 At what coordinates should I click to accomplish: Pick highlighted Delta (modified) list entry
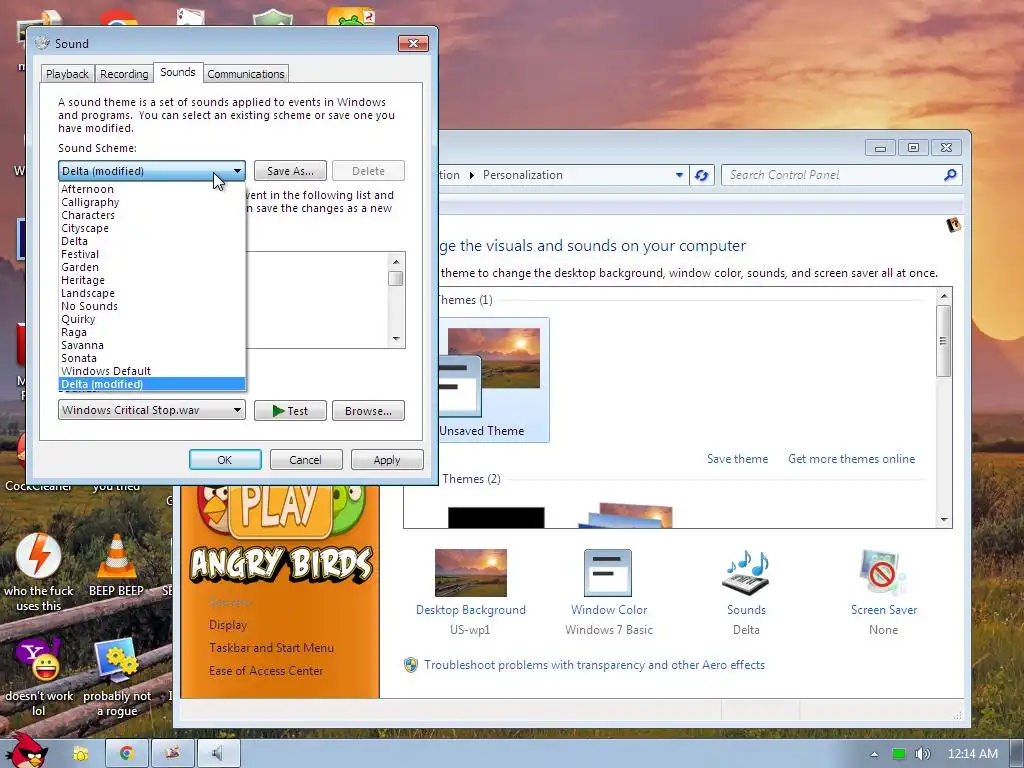[152, 384]
